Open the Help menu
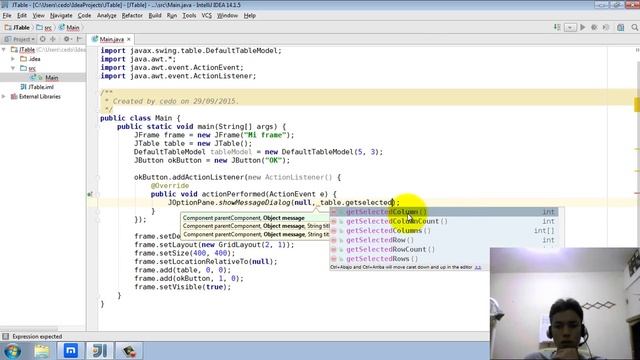The width and height of the screenshot is (640, 360). pos(249,16)
